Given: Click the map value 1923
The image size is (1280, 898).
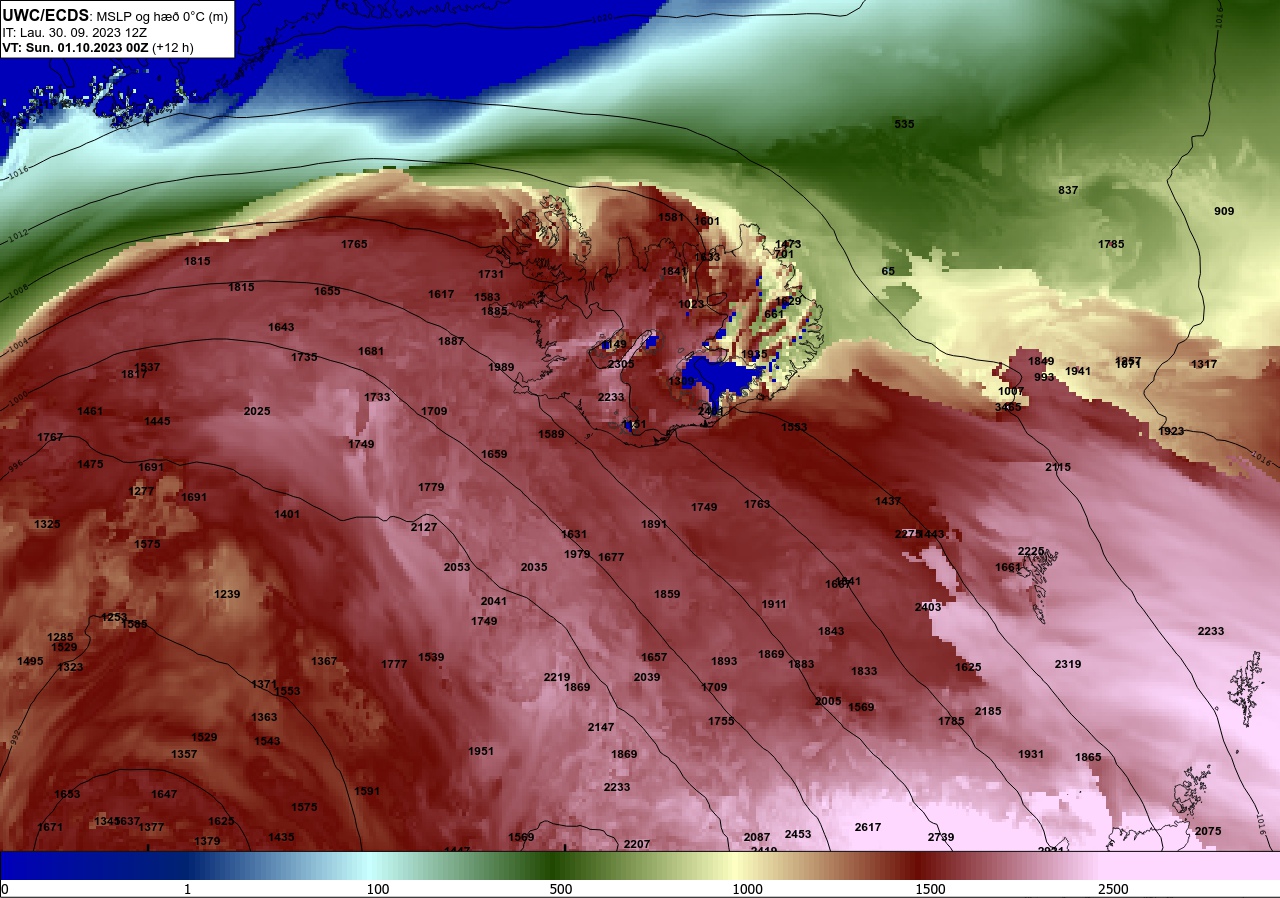Looking at the screenshot, I should (1171, 431).
